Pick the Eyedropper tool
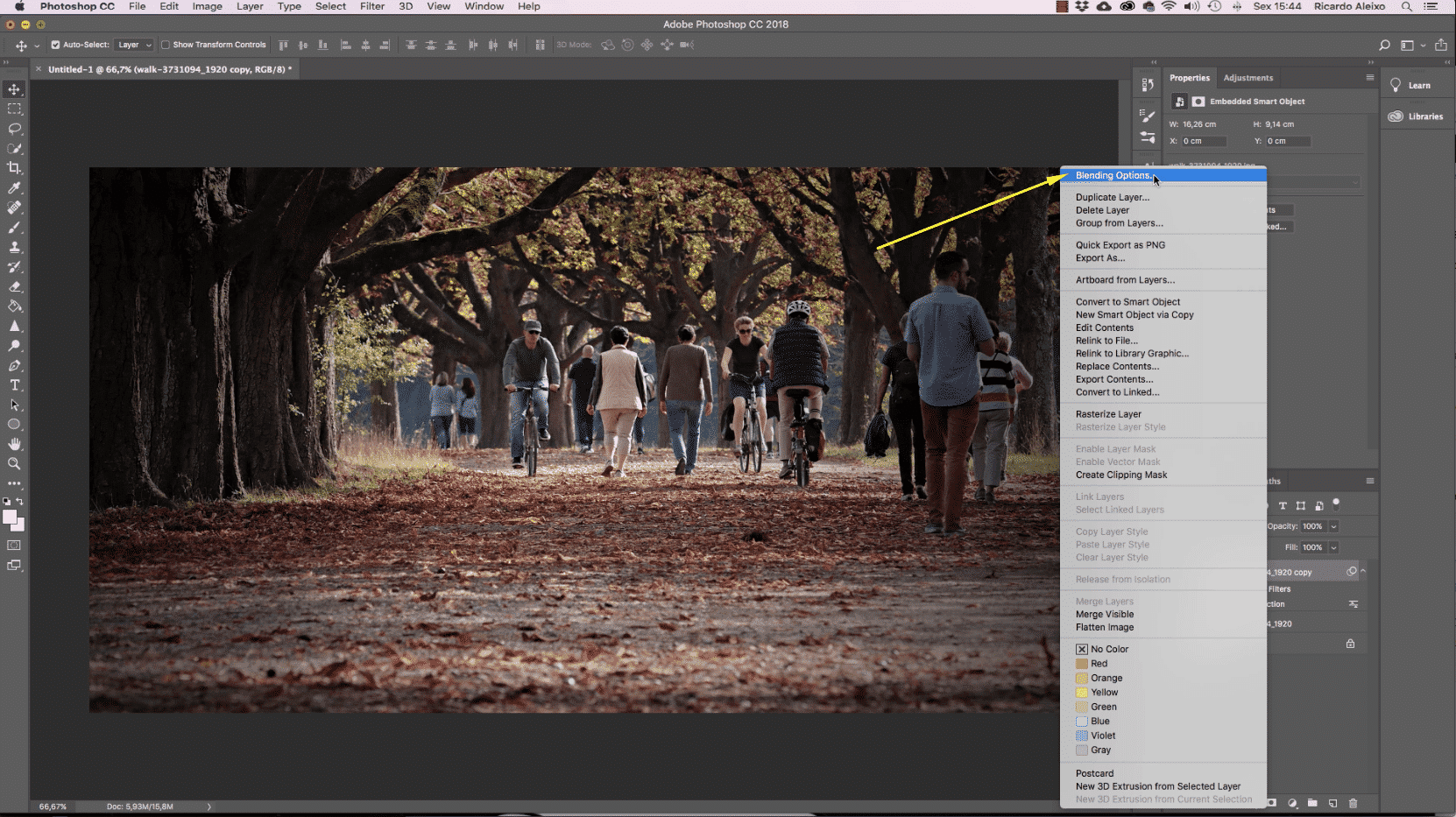 tap(14, 188)
